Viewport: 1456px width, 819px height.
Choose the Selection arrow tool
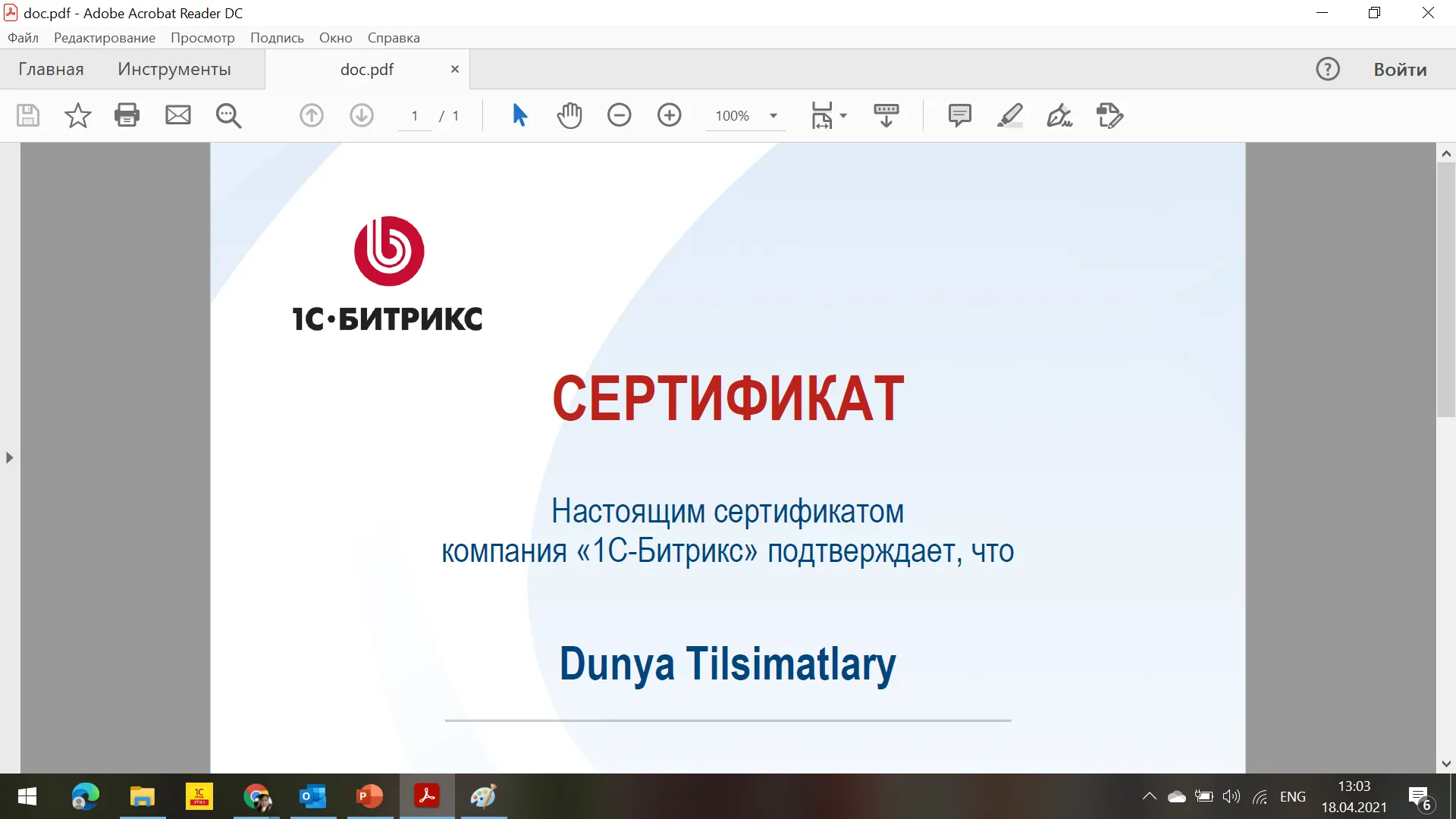click(519, 115)
